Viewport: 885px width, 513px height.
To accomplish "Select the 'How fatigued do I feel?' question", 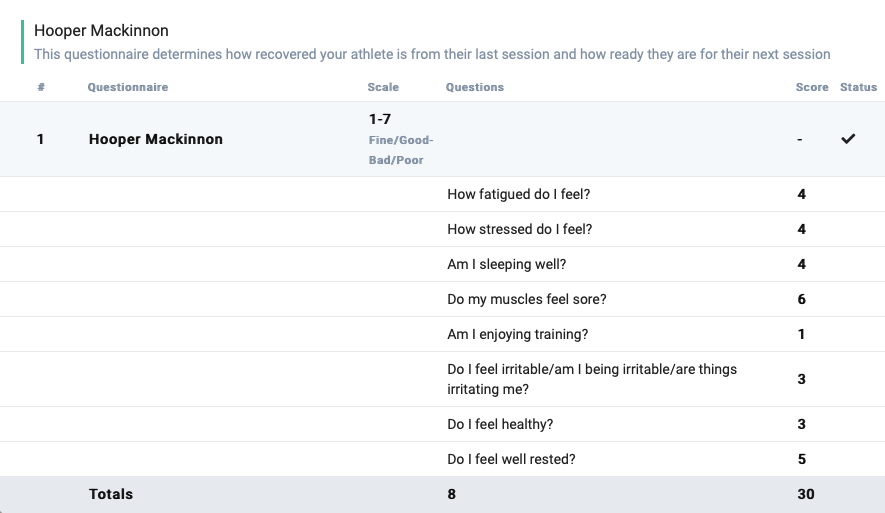I will point(519,194).
